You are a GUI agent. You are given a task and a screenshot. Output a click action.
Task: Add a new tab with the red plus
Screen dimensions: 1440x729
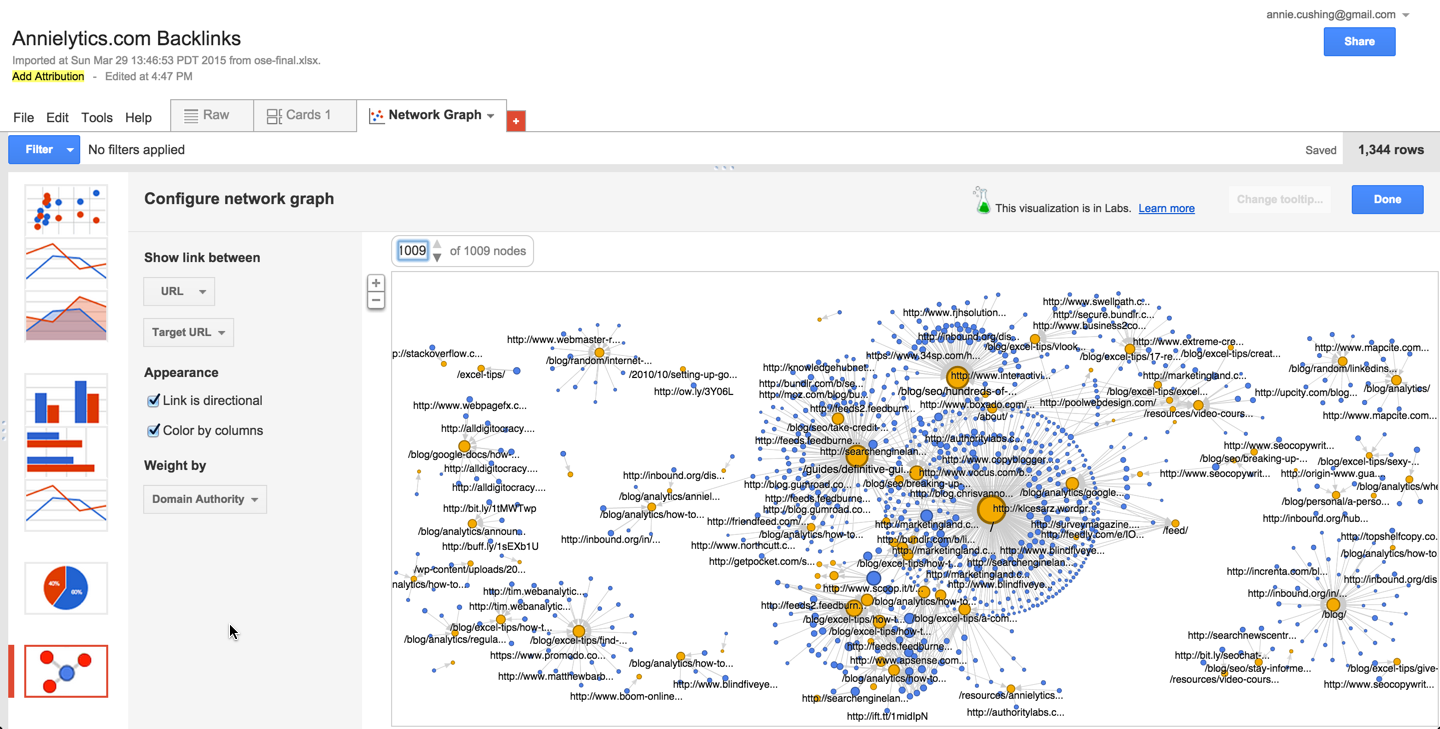point(516,121)
